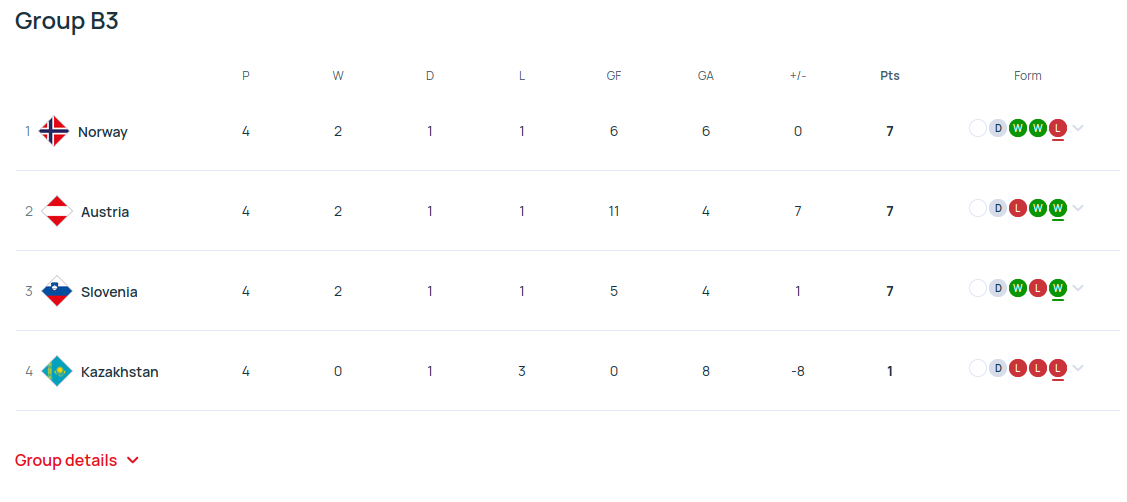Screen dimensions: 1127x502
Task: Click Kazakhstan's grey D form badge
Action: tap(998, 368)
